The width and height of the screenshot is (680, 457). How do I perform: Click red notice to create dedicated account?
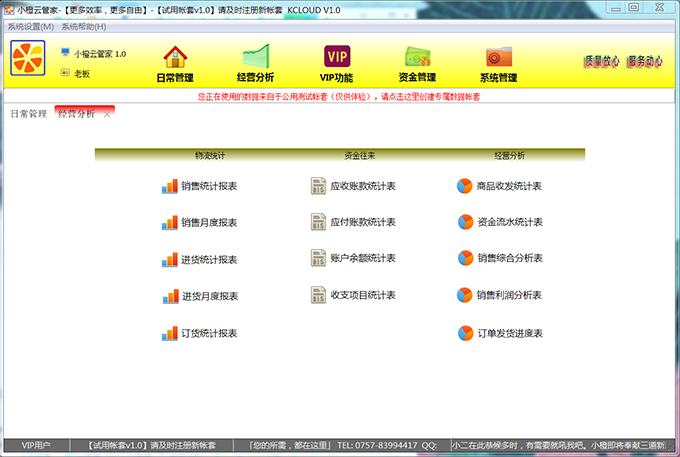[339, 96]
